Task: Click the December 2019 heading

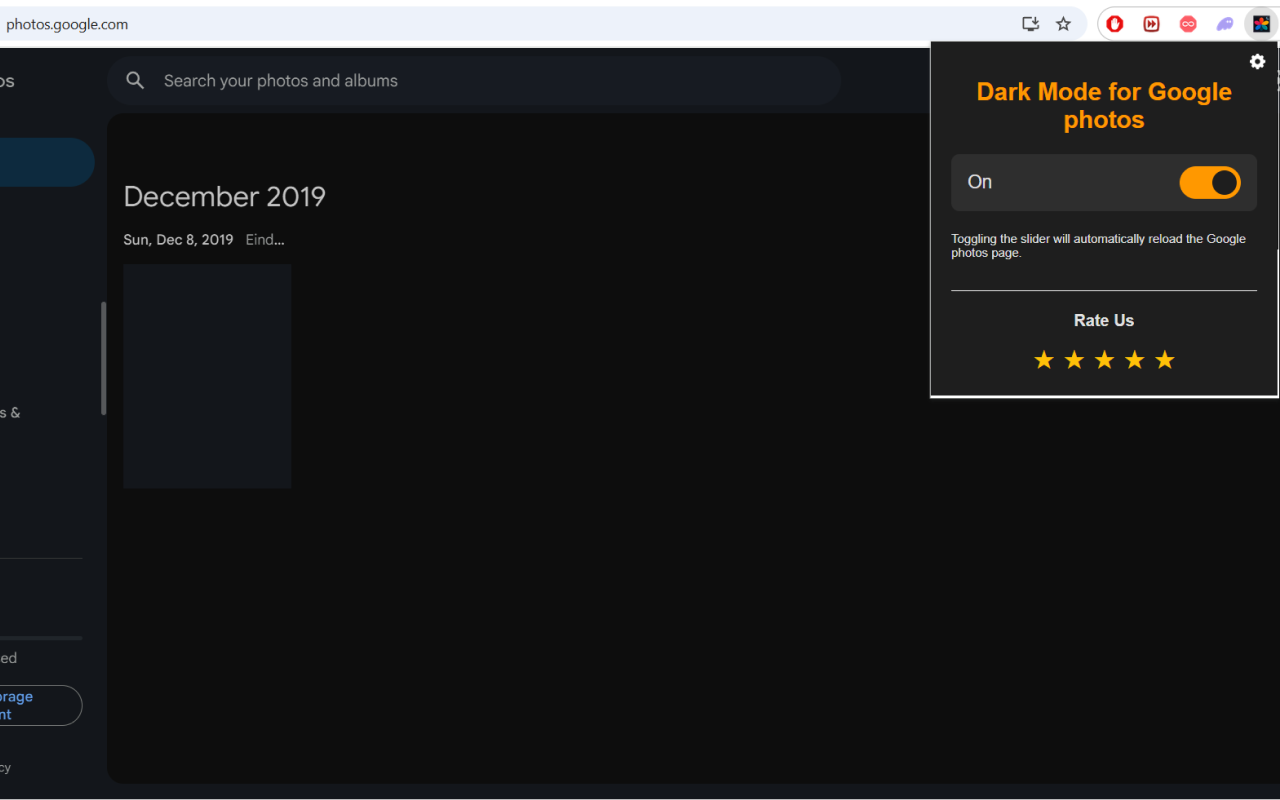Action: tap(225, 196)
